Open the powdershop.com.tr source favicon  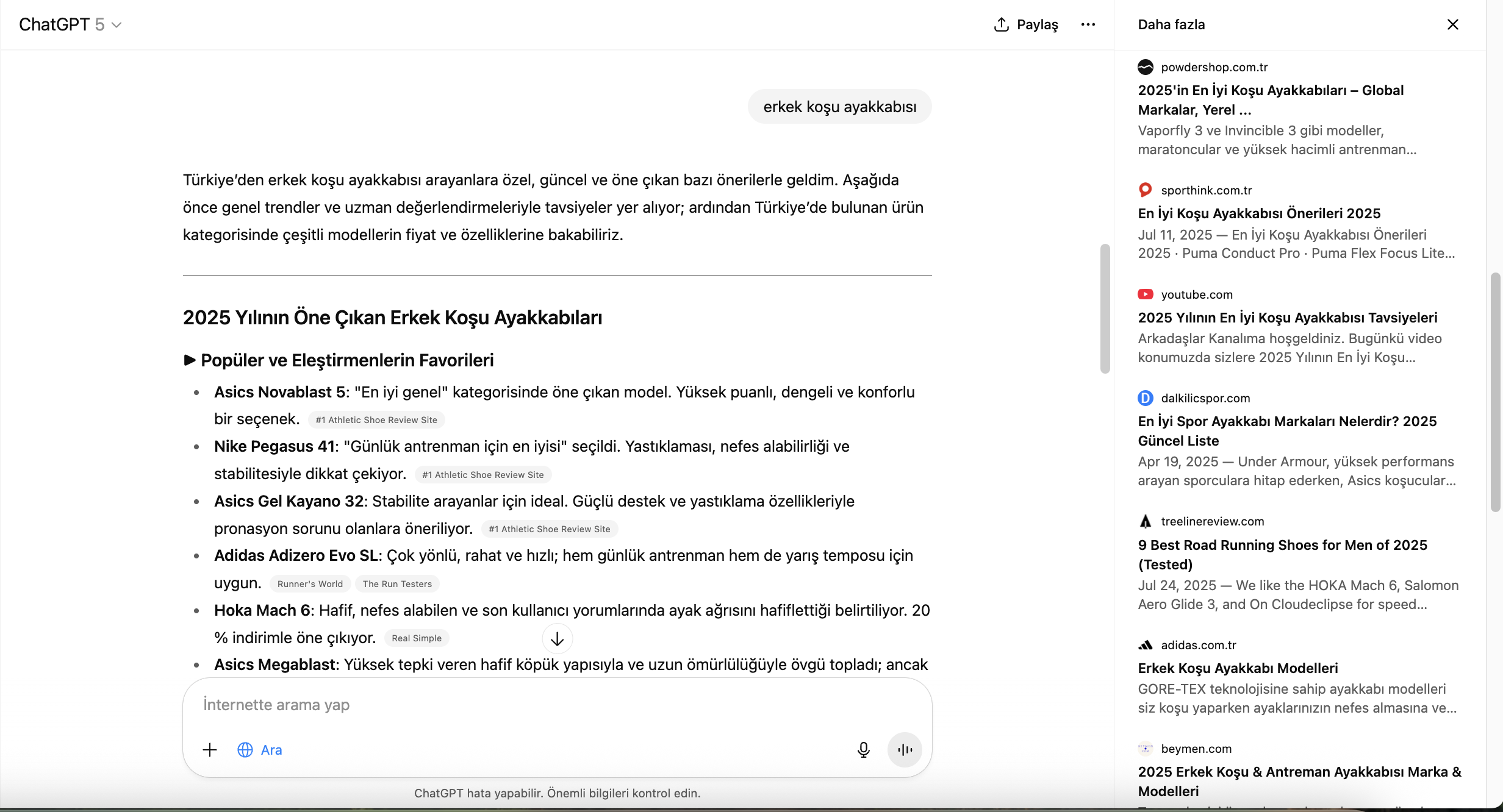coord(1146,67)
